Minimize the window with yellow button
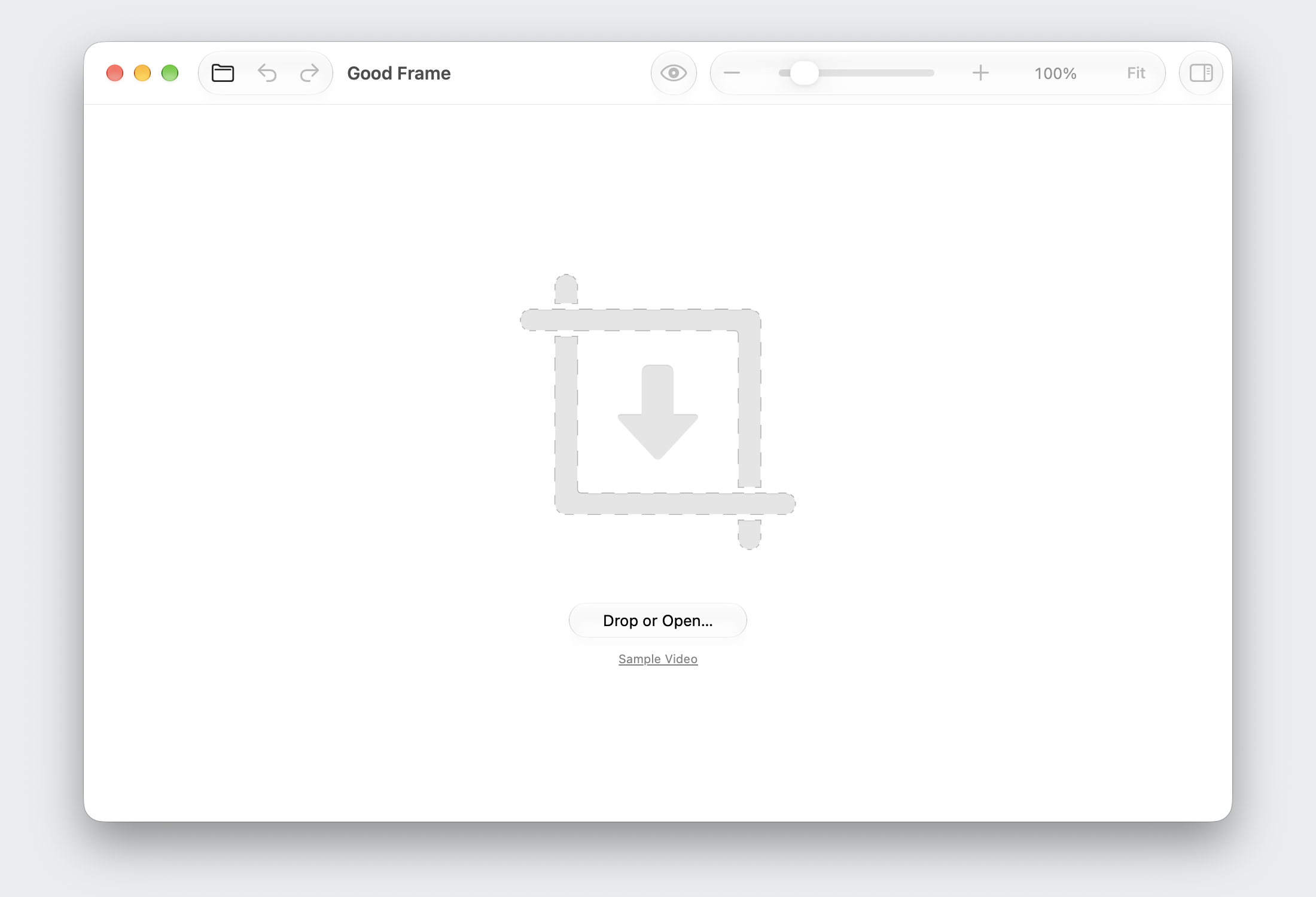This screenshot has height=897, width=1316. point(142,73)
